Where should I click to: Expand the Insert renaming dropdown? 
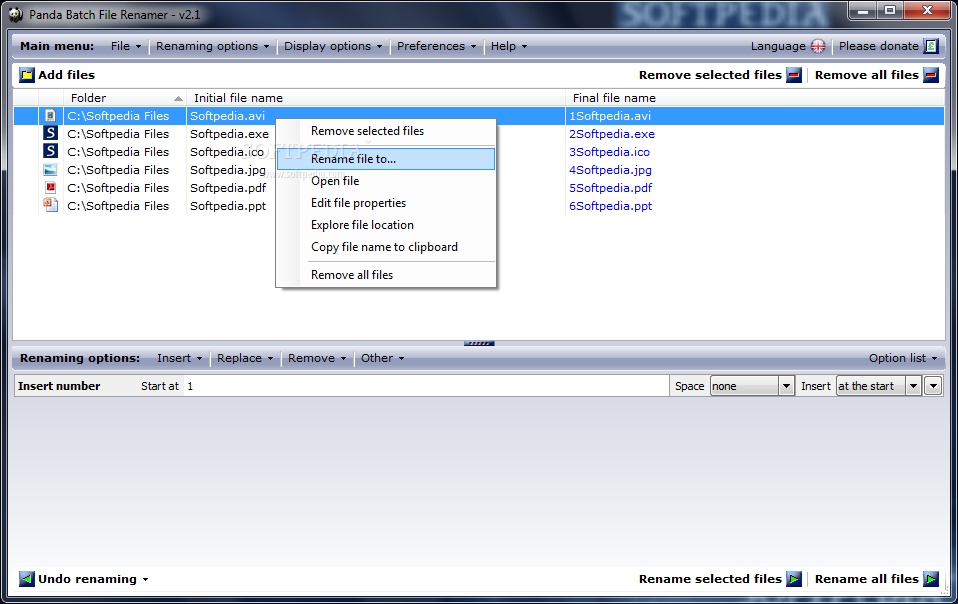coord(179,358)
